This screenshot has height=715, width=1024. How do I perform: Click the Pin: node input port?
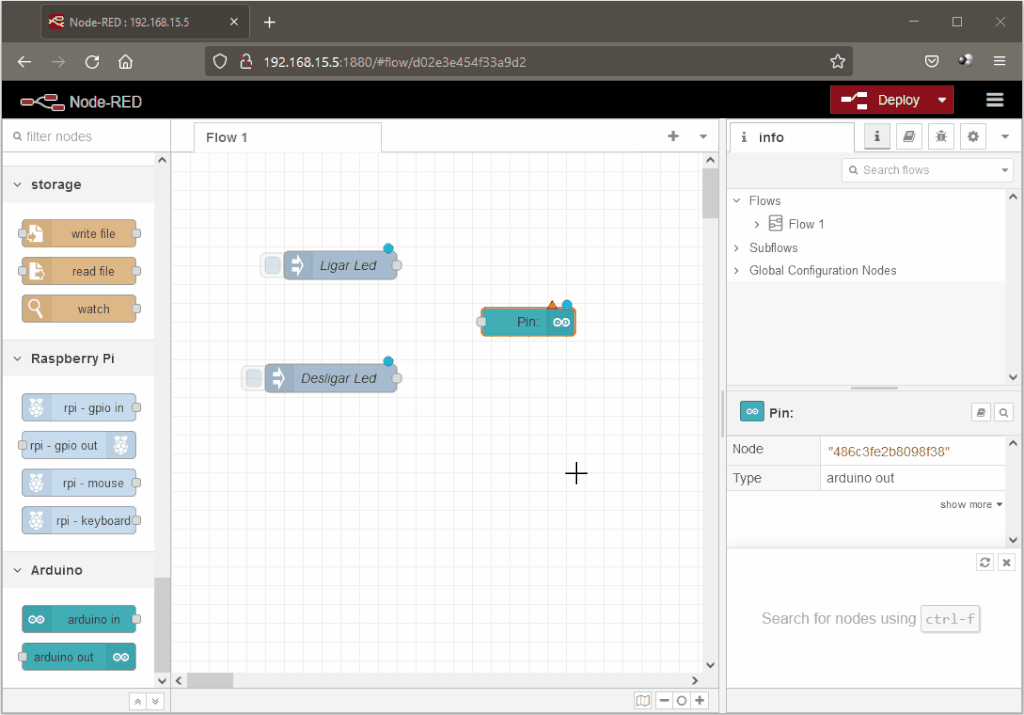click(481, 322)
